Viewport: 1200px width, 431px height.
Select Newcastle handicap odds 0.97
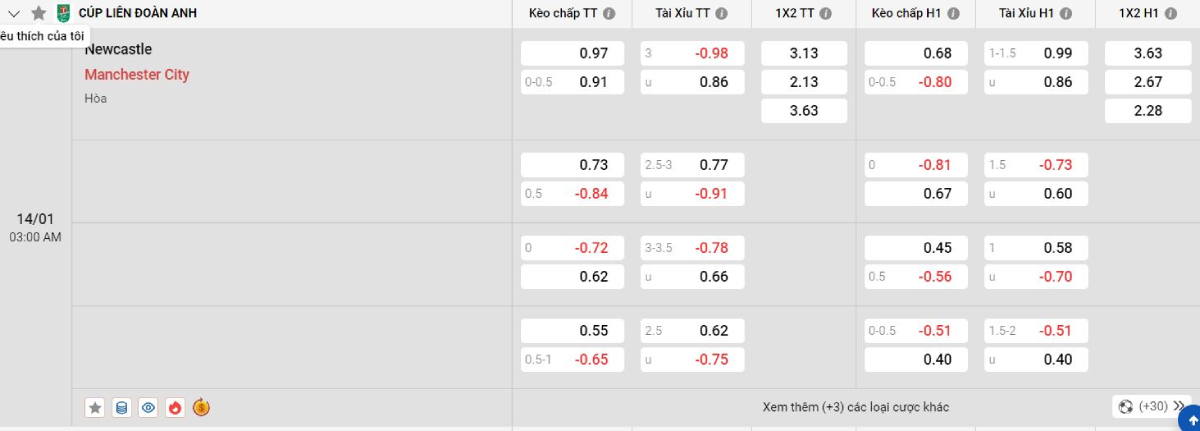573,53
